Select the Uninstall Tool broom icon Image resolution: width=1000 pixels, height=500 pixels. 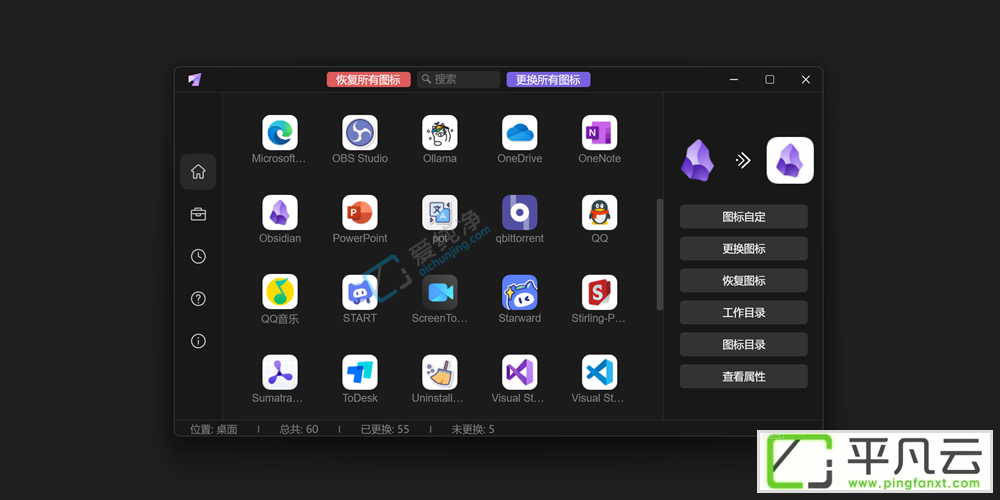pyautogui.click(x=439, y=372)
